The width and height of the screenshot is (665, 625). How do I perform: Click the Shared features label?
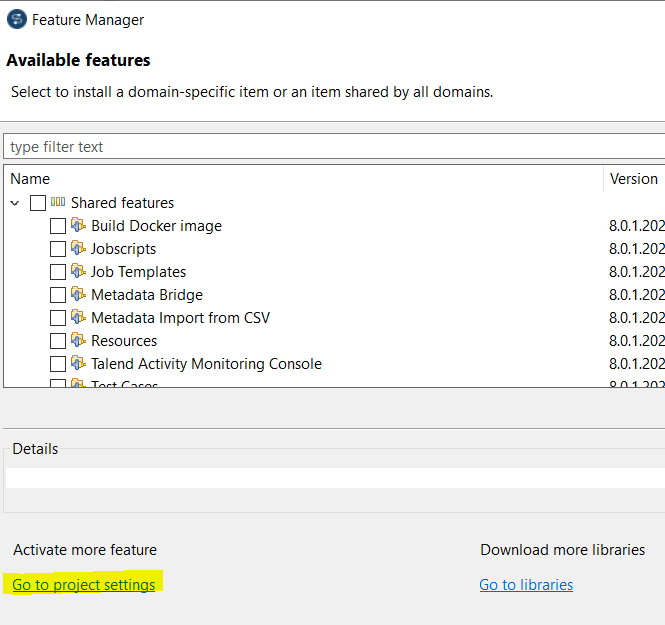[x=123, y=203]
